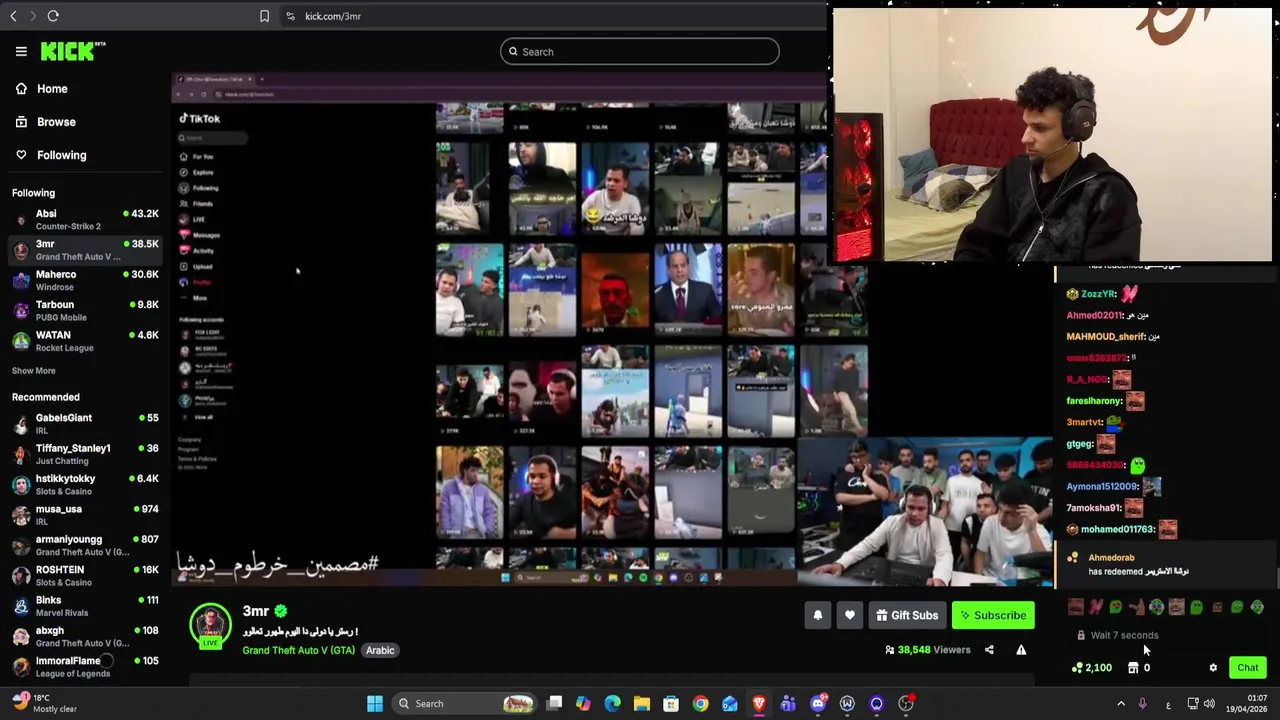Open Discord from taskbar
Screen dimensions: 1280x720
coord(818,704)
